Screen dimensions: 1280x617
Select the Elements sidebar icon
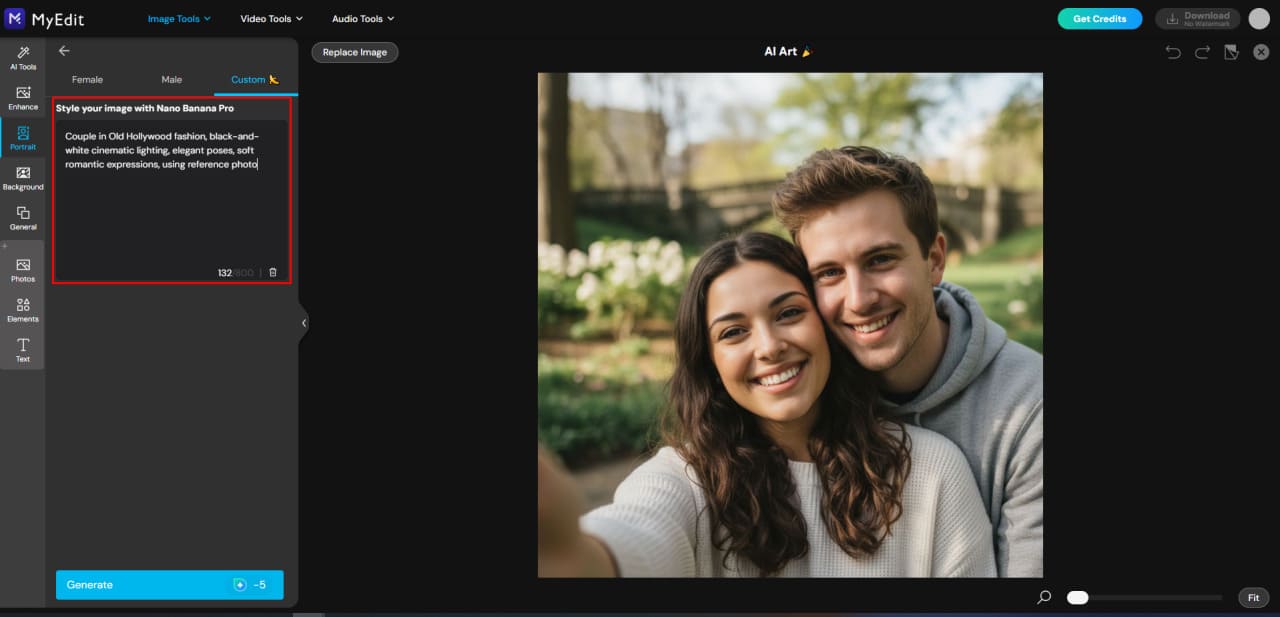click(x=22, y=310)
